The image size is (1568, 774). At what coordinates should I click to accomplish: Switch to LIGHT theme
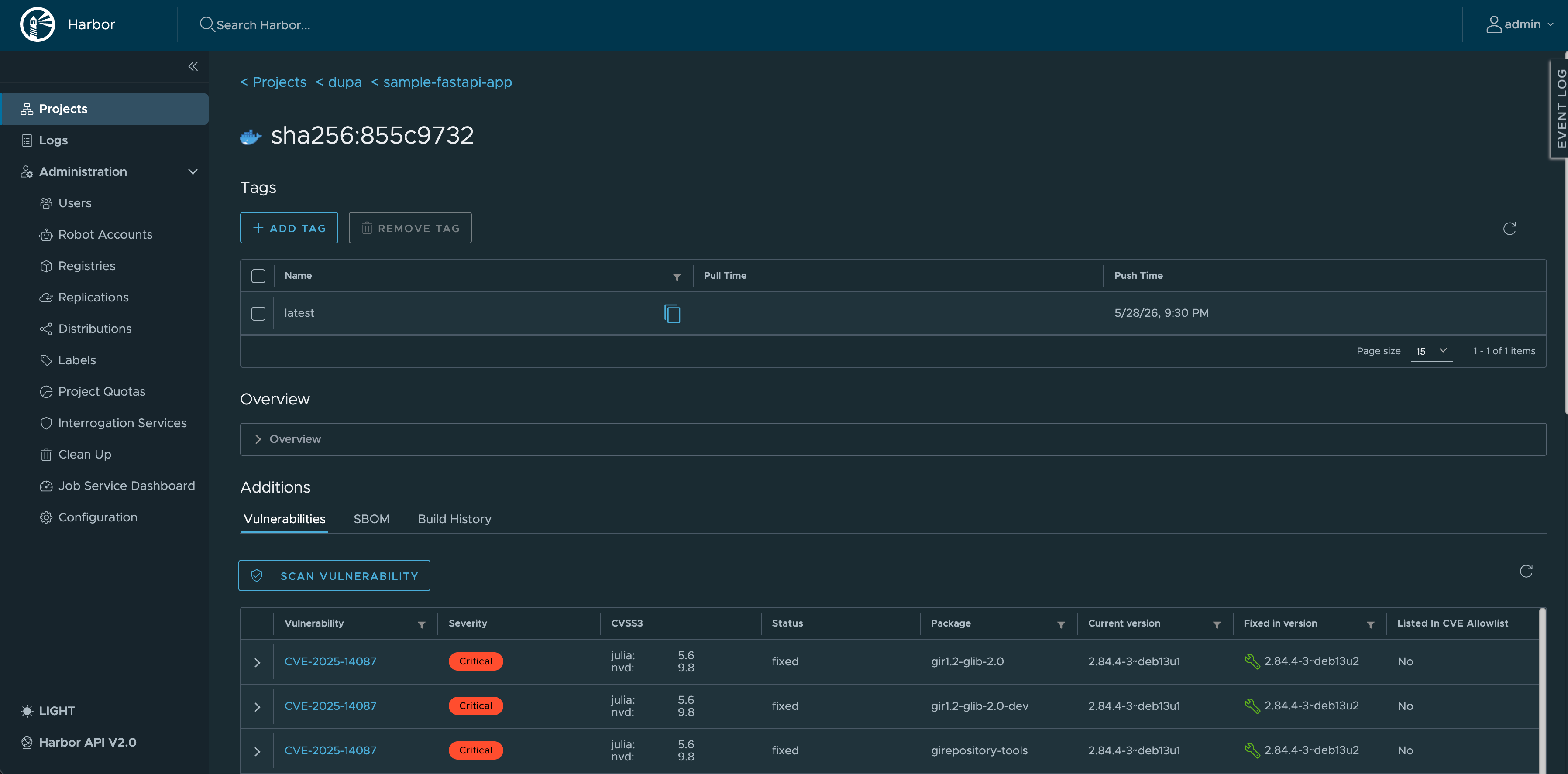pyautogui.click(x=48, y=711)
